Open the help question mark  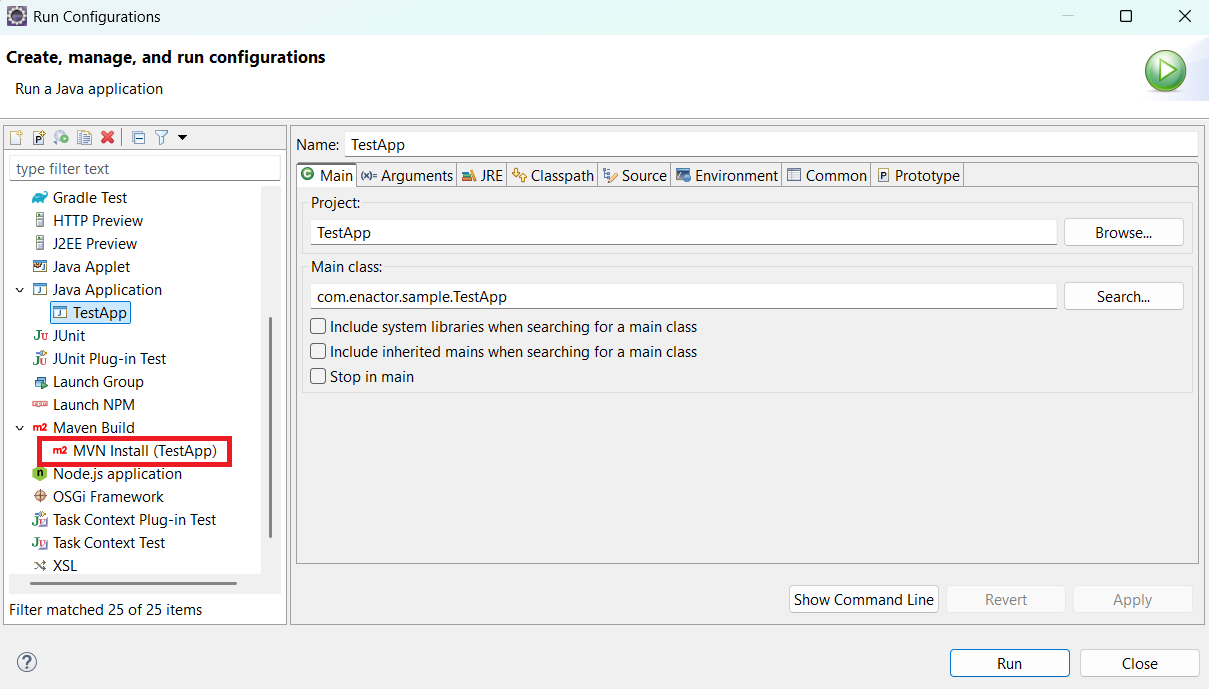(27, 662)
